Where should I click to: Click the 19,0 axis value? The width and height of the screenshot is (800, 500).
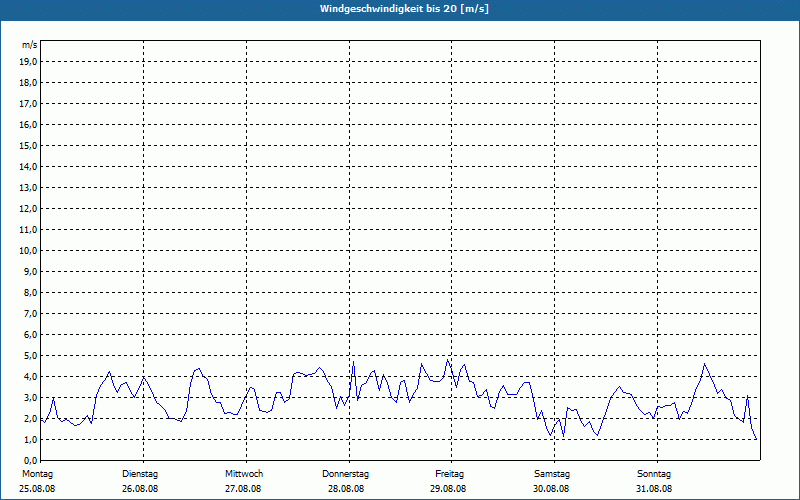pos(28,62)
